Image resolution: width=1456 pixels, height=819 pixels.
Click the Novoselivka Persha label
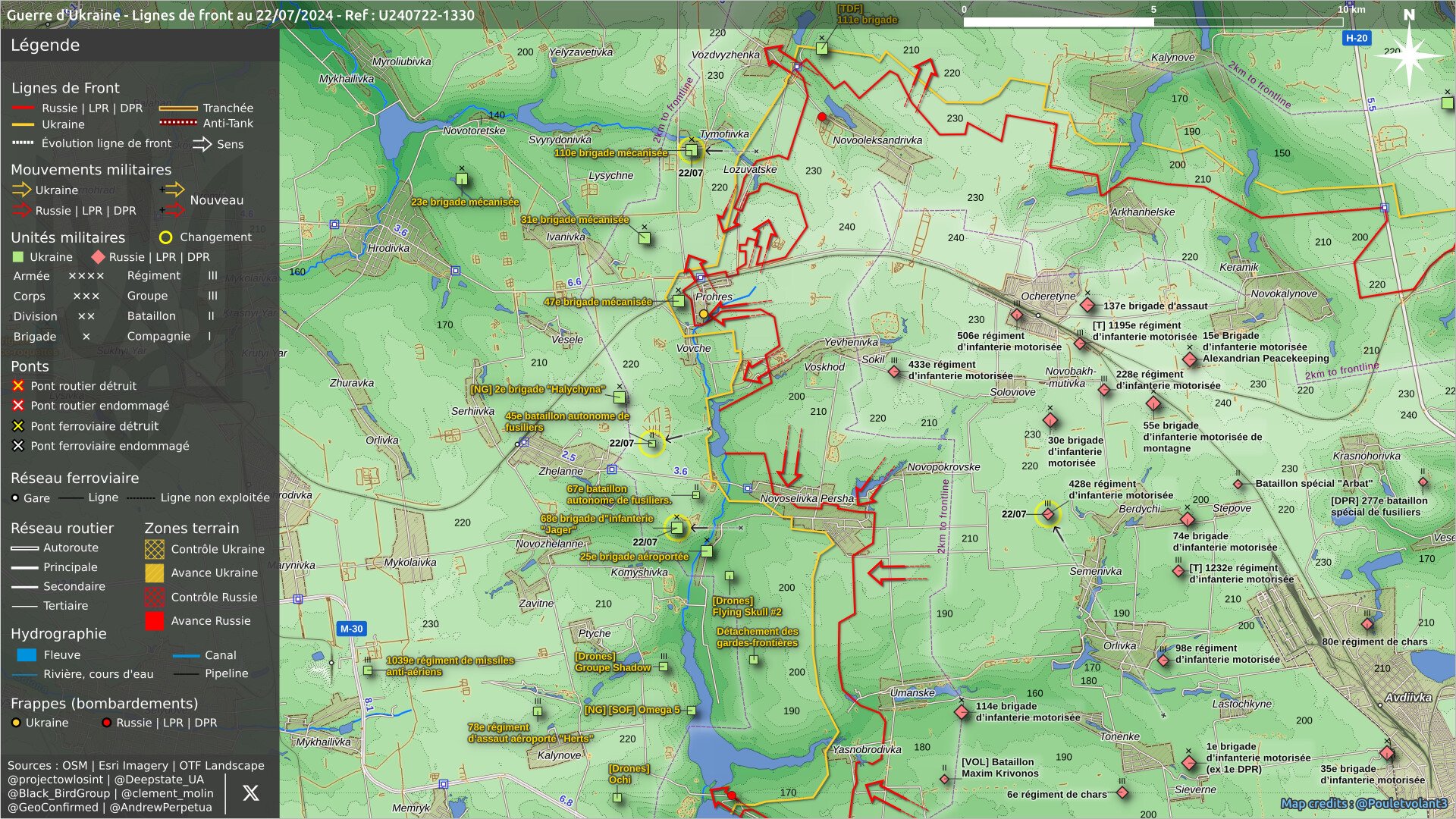[x=807, y=498]
